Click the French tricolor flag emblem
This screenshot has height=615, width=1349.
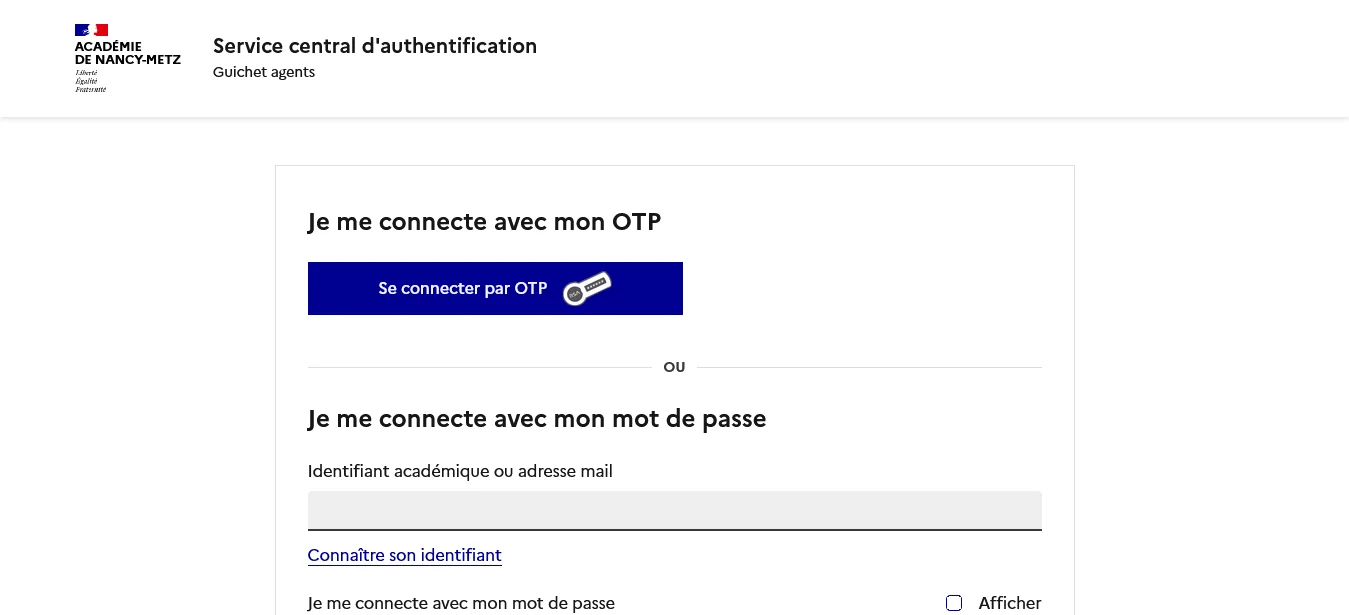(91, 30)
